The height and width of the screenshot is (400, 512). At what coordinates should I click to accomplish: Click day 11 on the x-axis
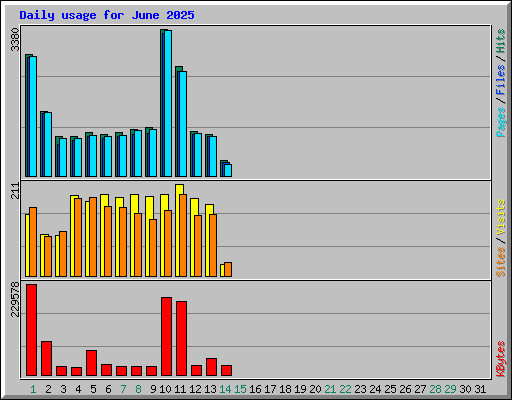(x=180, y=389)
